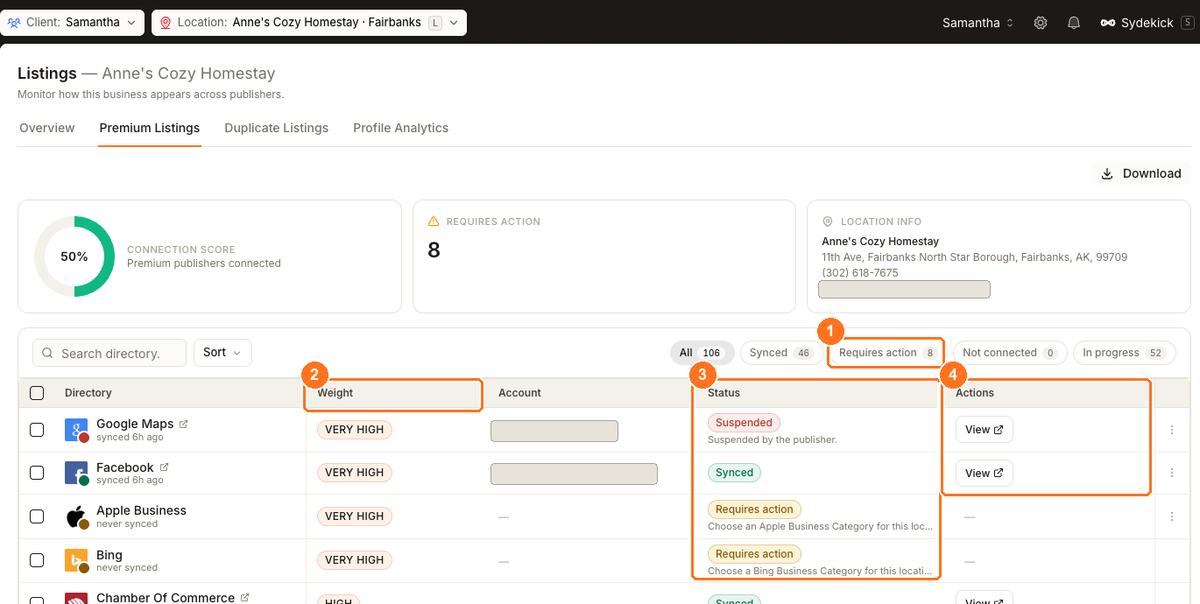Check the Bing row checkbox
Viewport: 1200px width, 604px height.
37,560
